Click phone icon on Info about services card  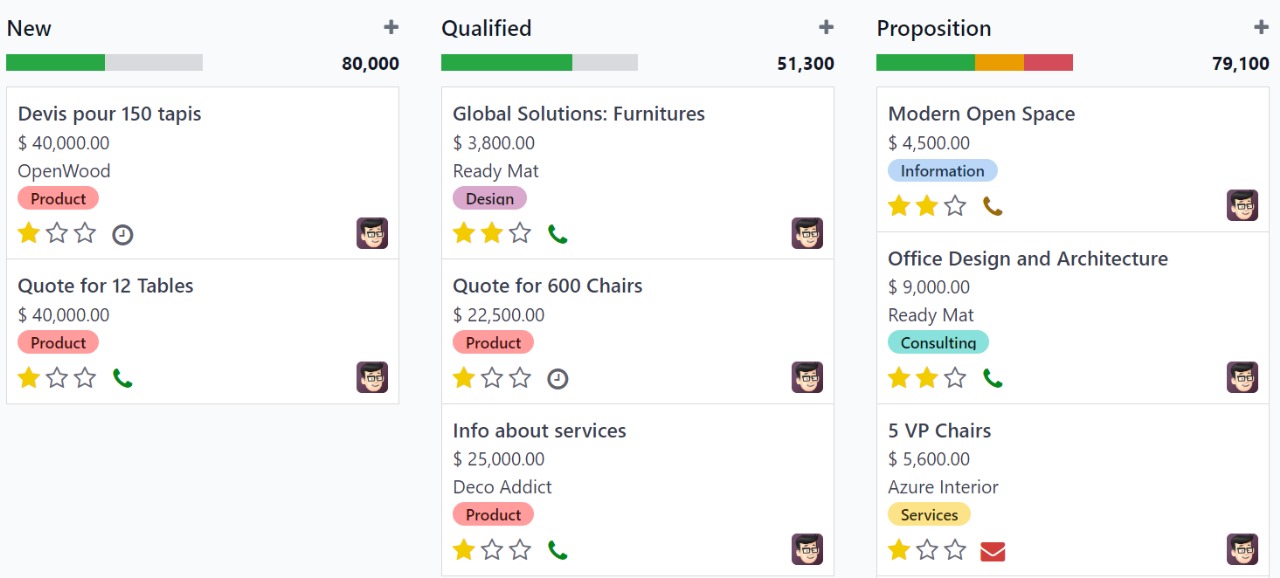coord(558,551)
